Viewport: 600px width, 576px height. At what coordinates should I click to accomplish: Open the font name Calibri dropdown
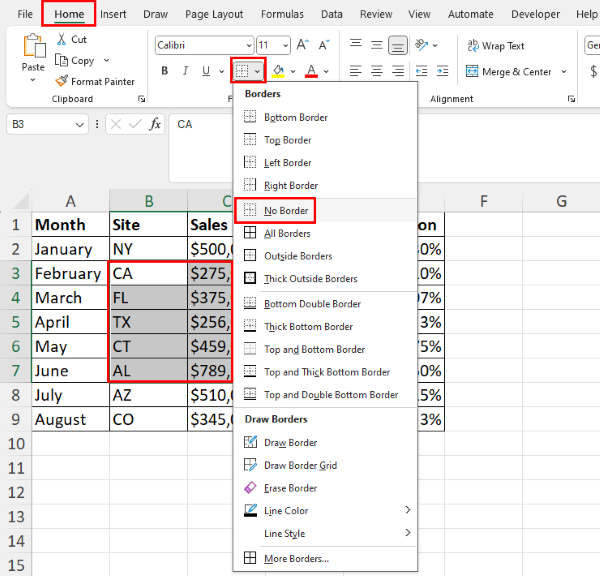[x=245, y=46]
